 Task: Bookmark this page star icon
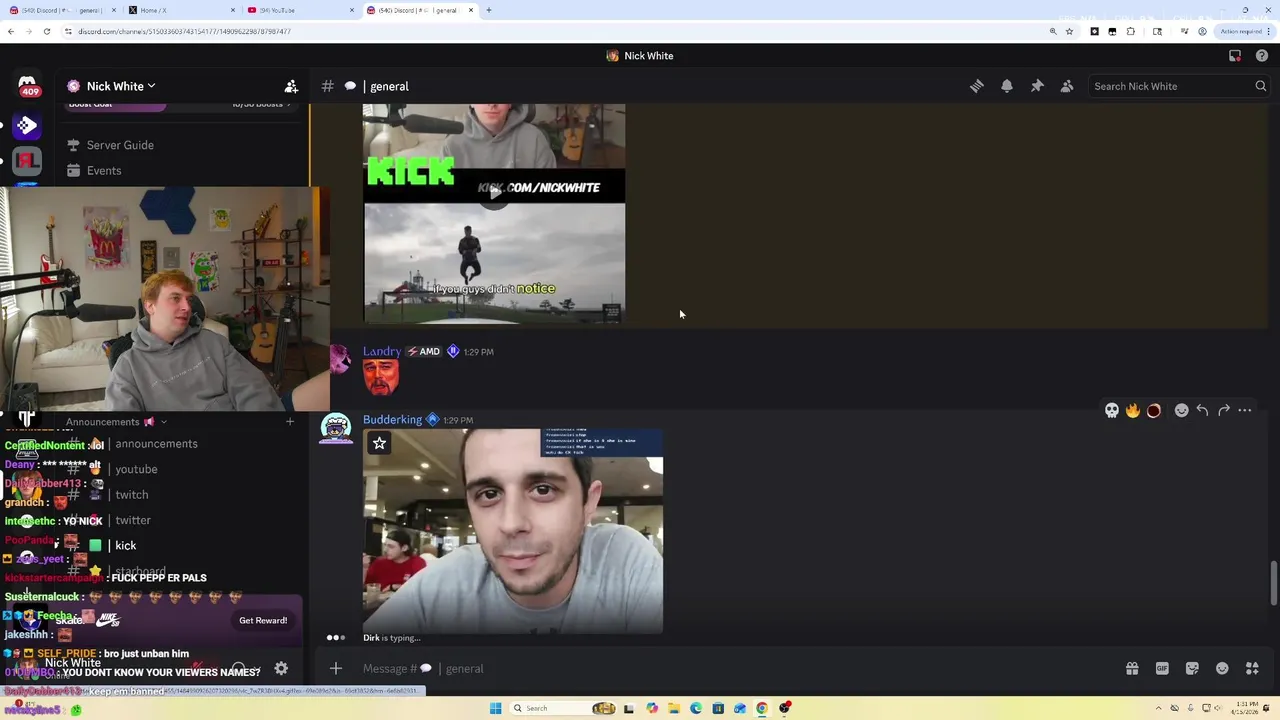[x=1069, y=31]
